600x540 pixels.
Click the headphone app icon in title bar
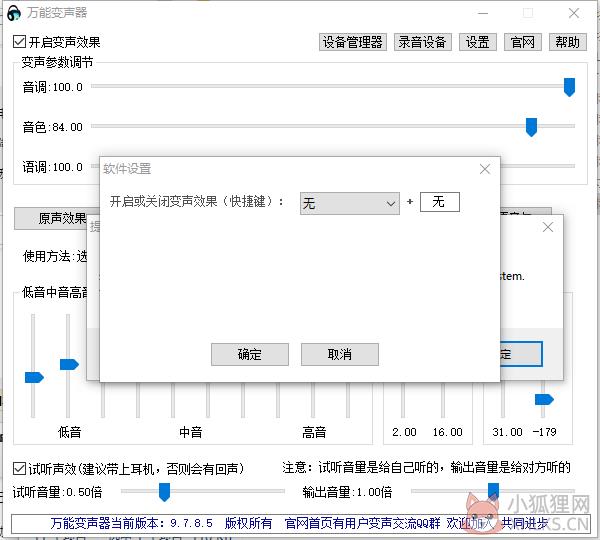[14, 13]
